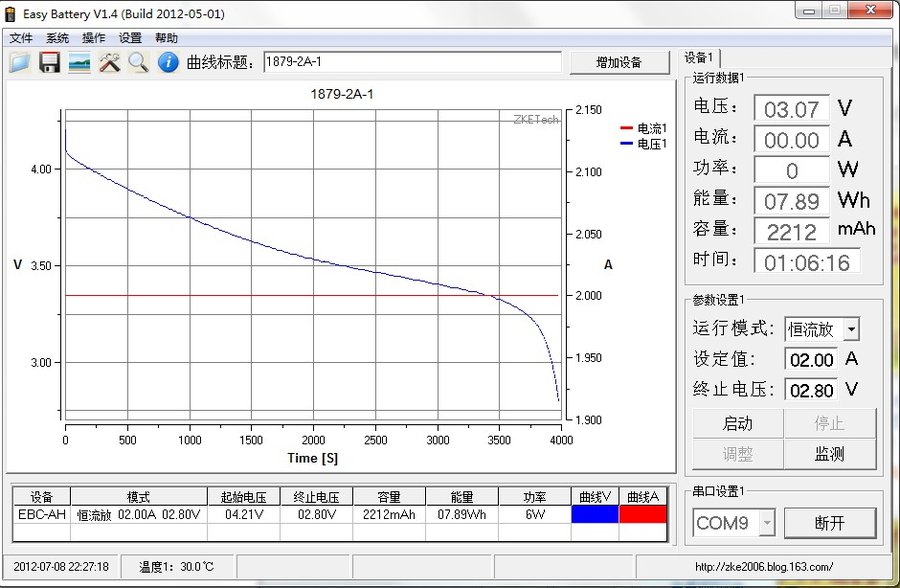Click the 能量 07.89 readout
Image resolution: width=900 pixels, height=588 pixels.
[792, 201]
